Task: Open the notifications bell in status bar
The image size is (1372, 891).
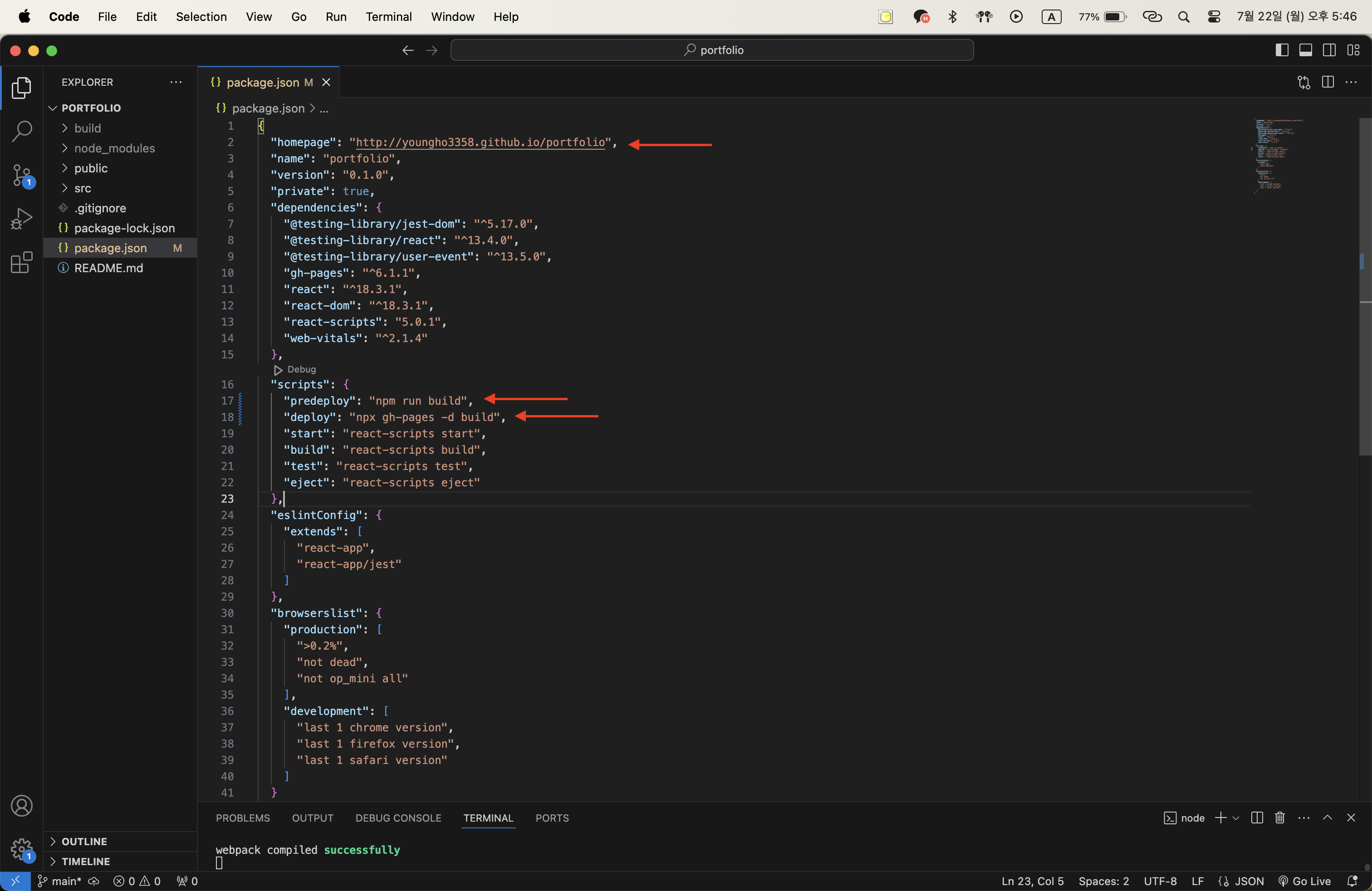Action: (x=1352, y=881)
